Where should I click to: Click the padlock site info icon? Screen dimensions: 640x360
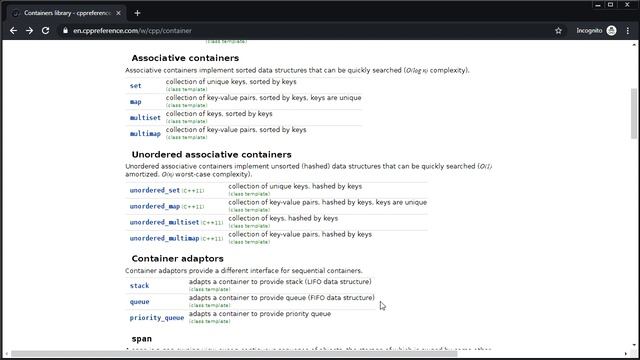tap(65, 31)
